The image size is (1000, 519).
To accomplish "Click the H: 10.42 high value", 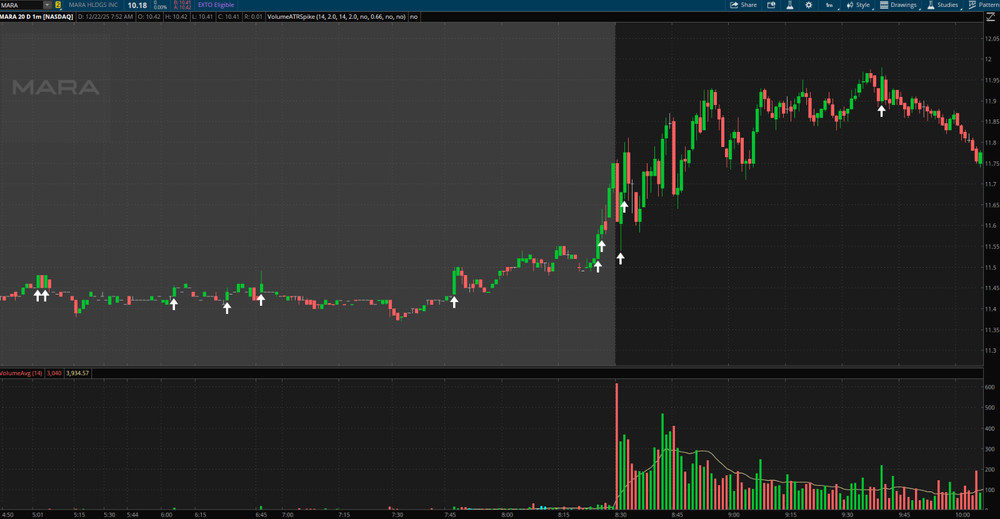I will [176, 17].
